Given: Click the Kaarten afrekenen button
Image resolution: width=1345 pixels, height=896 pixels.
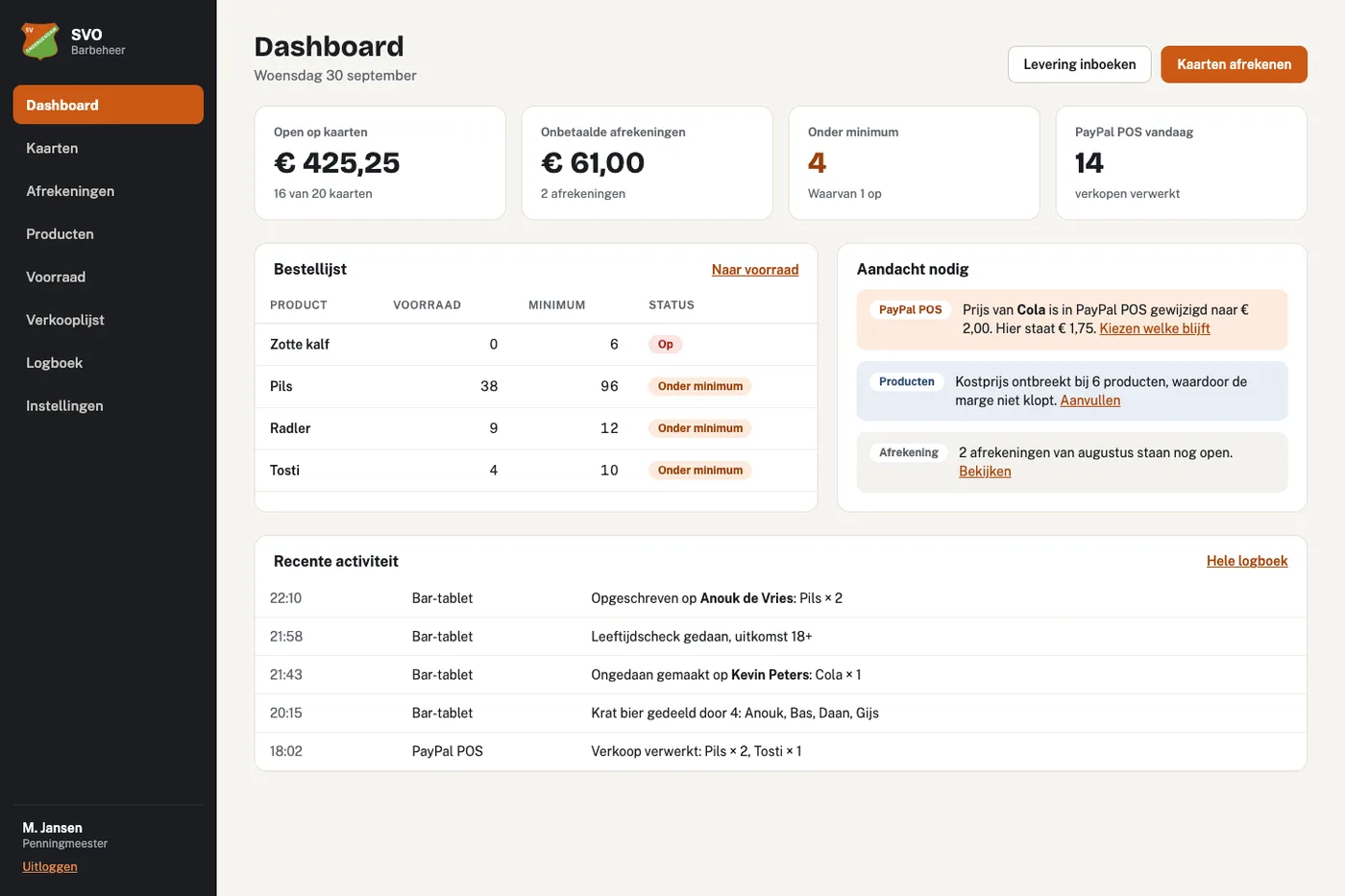Looking at the screenshot, I should (x=1235, y=64).
